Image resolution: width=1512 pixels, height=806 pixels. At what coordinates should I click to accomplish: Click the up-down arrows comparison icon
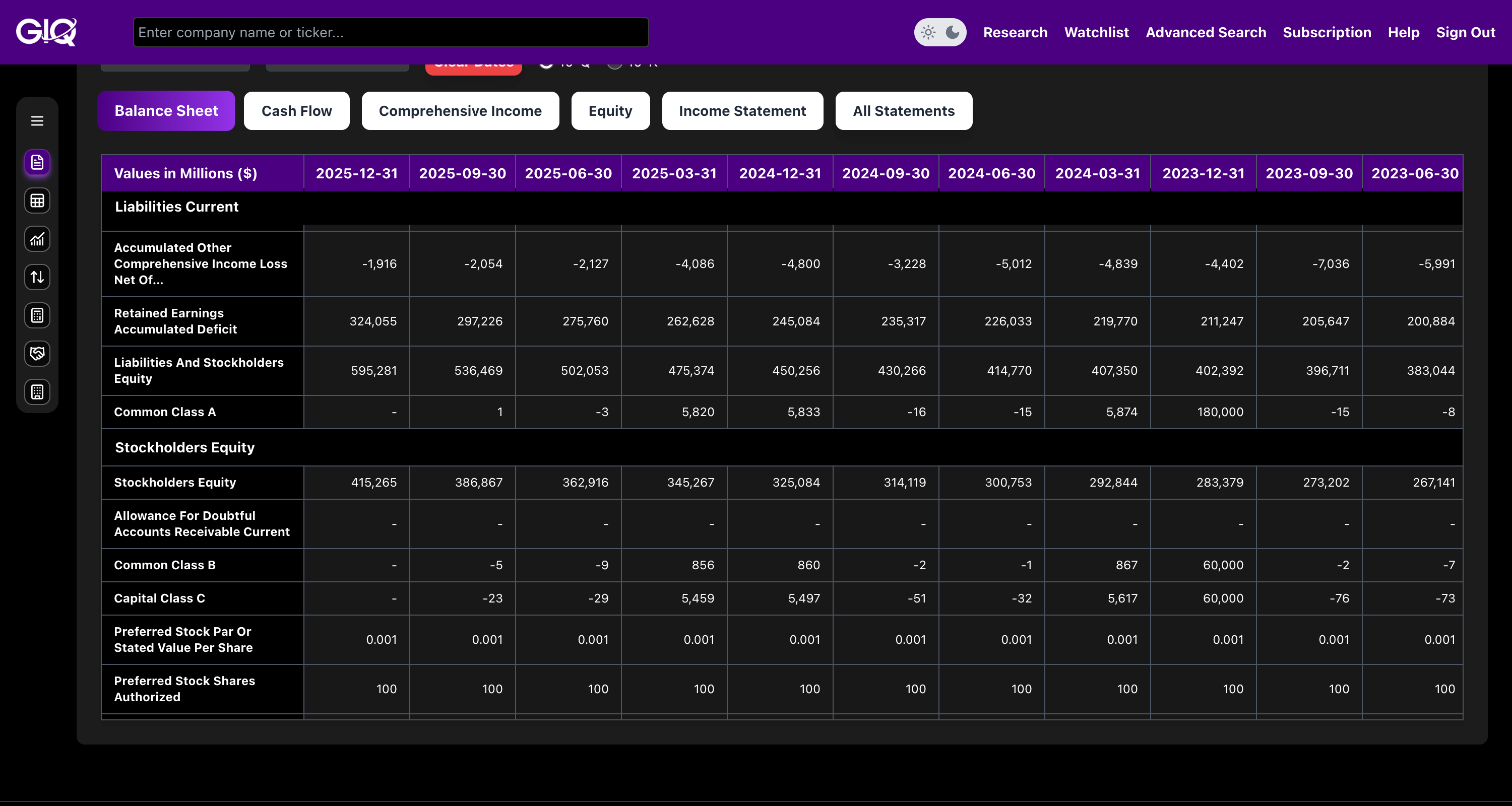point(37,277)
